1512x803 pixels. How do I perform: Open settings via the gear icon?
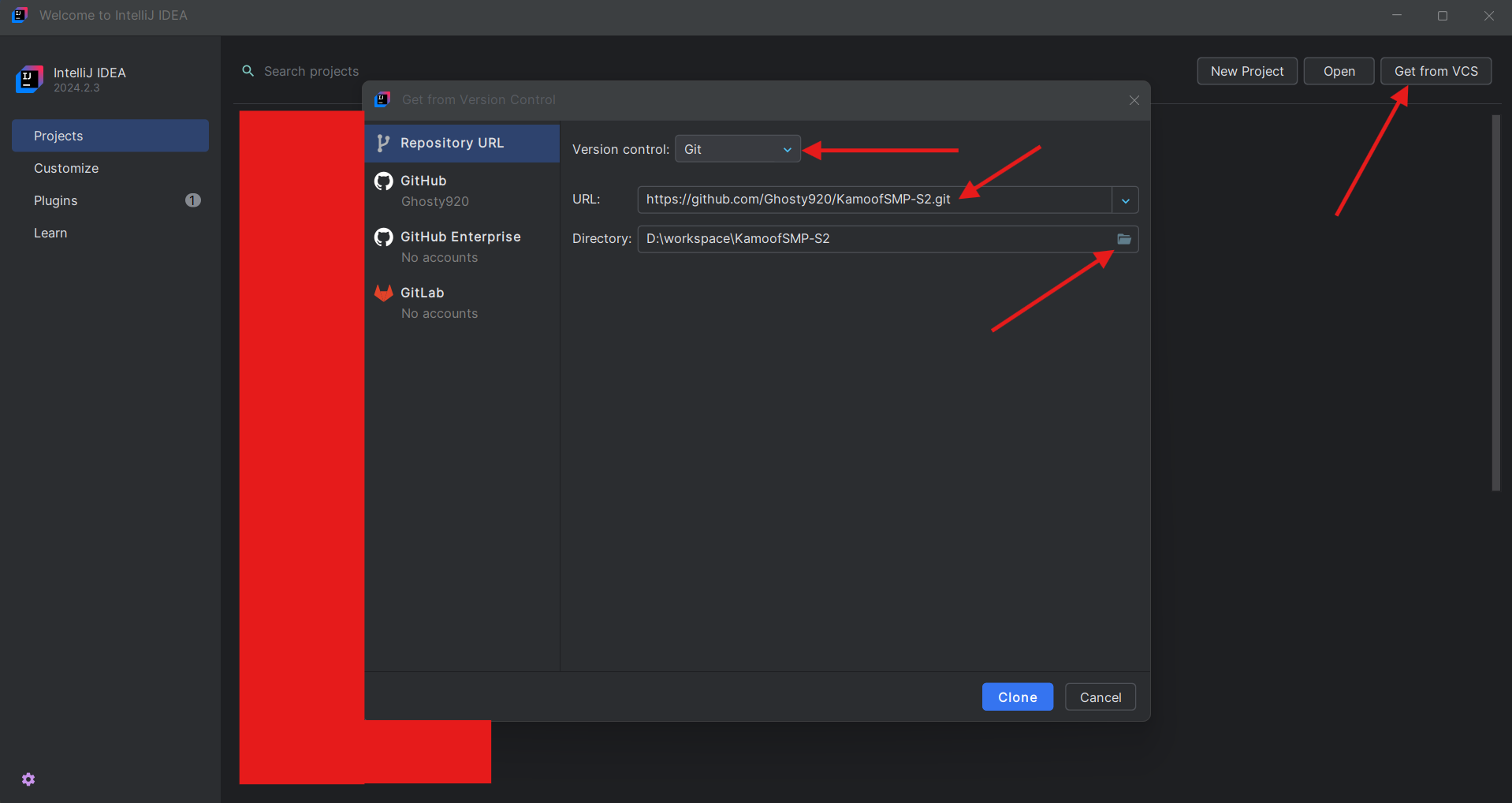(x=28, y=779)
